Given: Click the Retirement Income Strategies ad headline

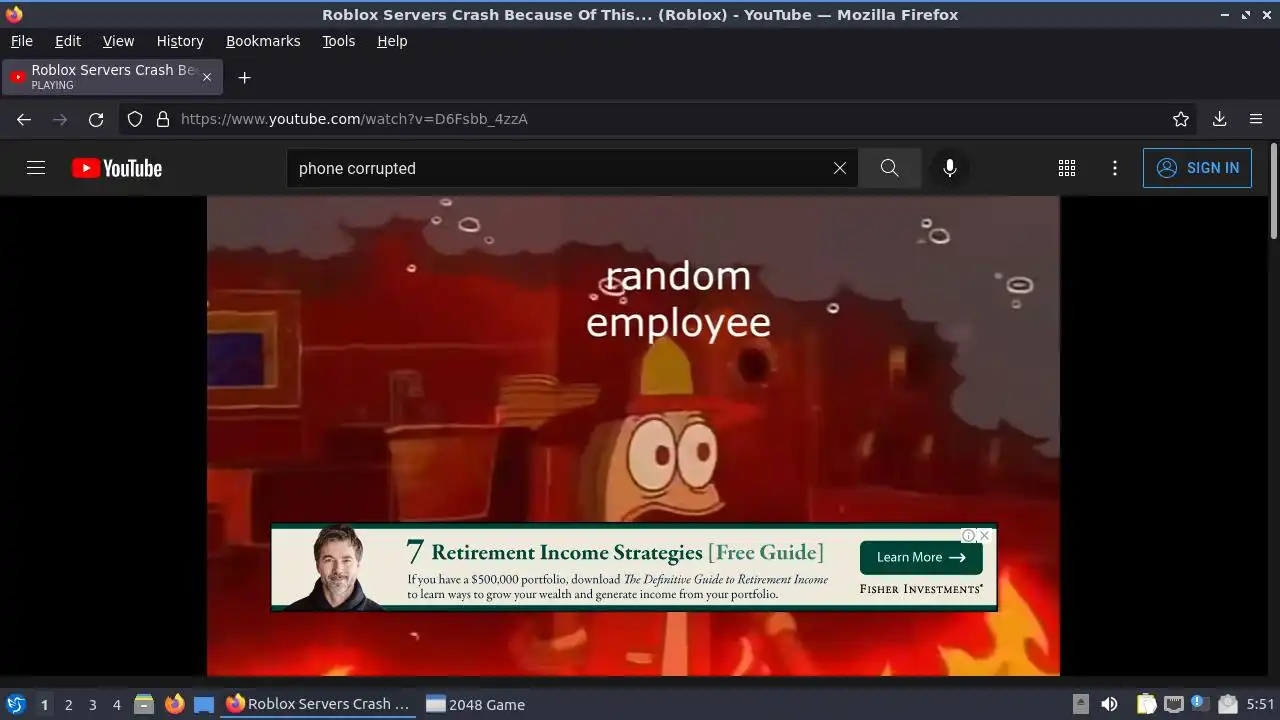Looking at the screenshot, I should click(x=615, y=552).
